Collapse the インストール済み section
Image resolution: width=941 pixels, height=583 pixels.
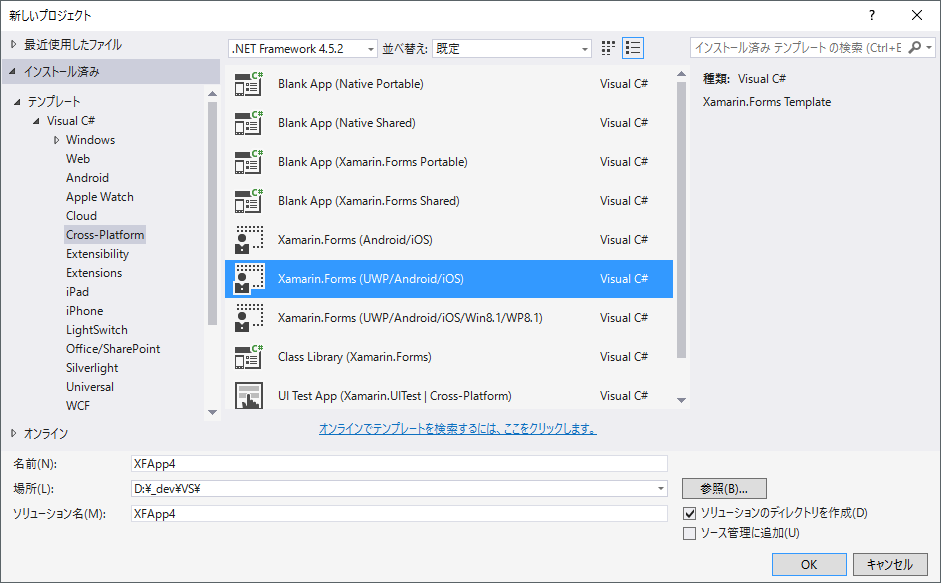pos(13,71)
